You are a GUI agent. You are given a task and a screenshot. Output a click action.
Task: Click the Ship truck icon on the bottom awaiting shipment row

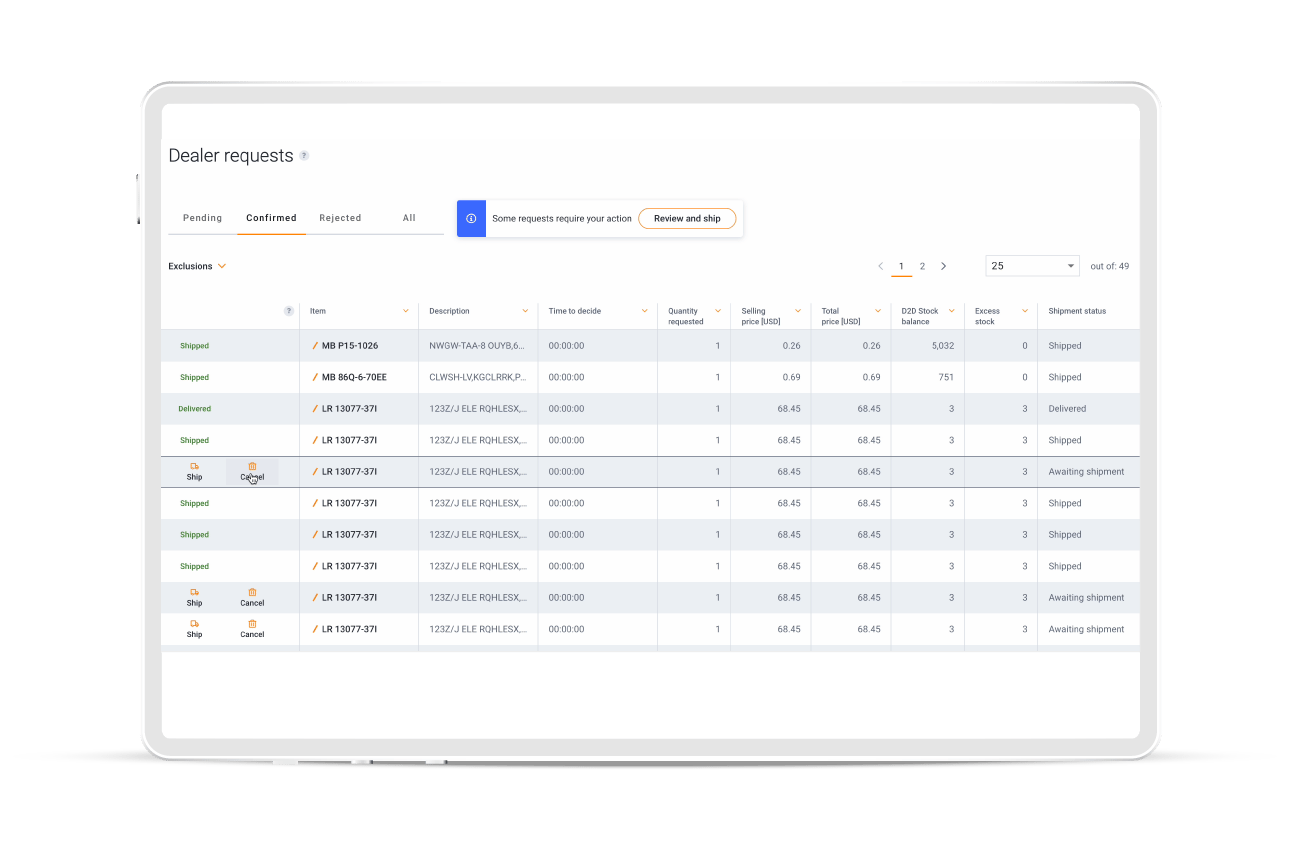193,624
